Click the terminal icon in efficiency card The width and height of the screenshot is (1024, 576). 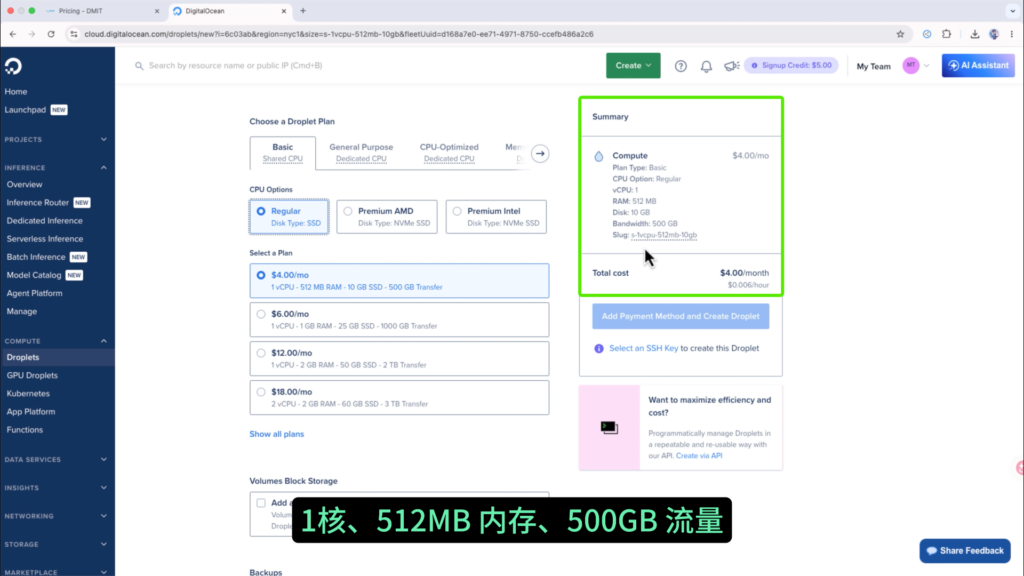pos(609,428)
